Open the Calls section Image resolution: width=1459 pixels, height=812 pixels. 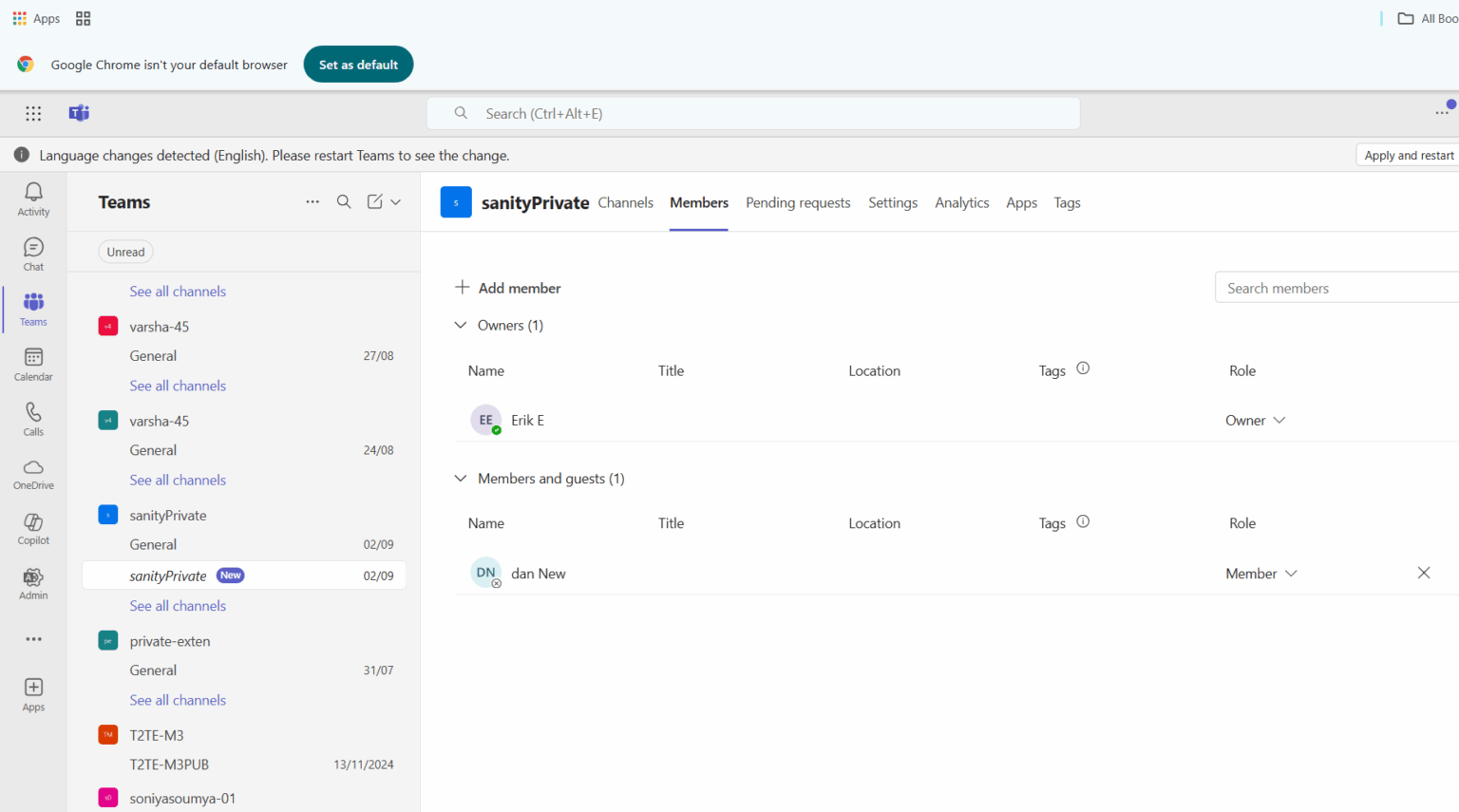pos(33,418)
